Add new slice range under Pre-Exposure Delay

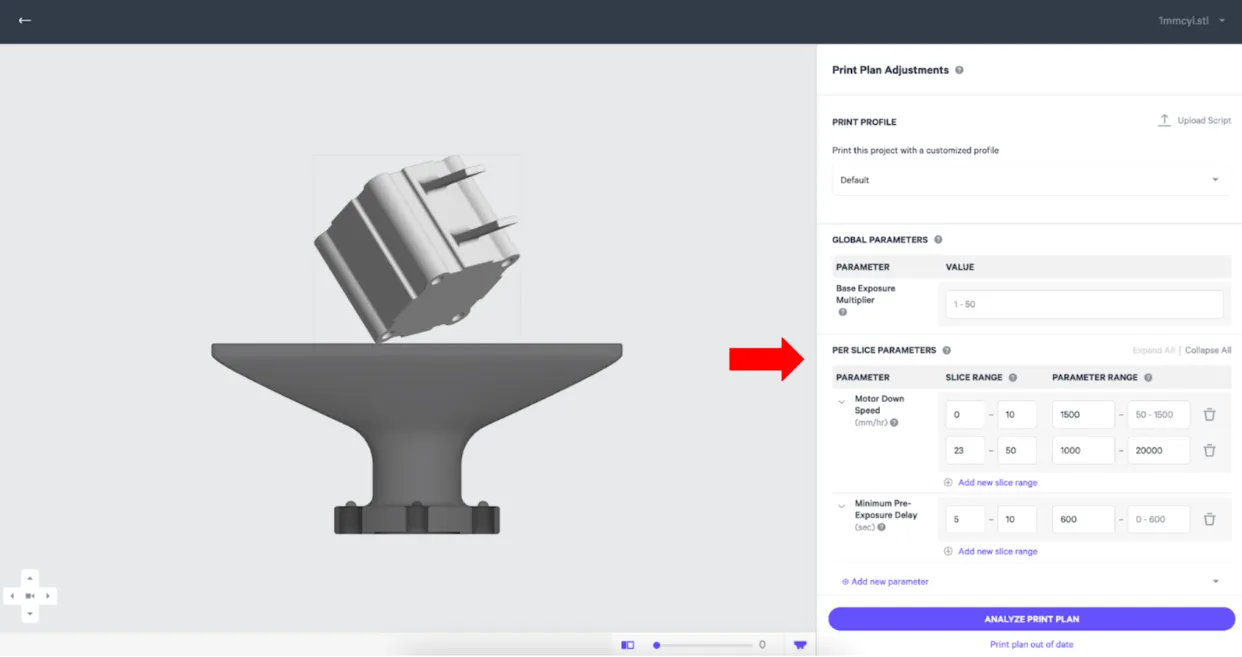[x=990, y=551]
